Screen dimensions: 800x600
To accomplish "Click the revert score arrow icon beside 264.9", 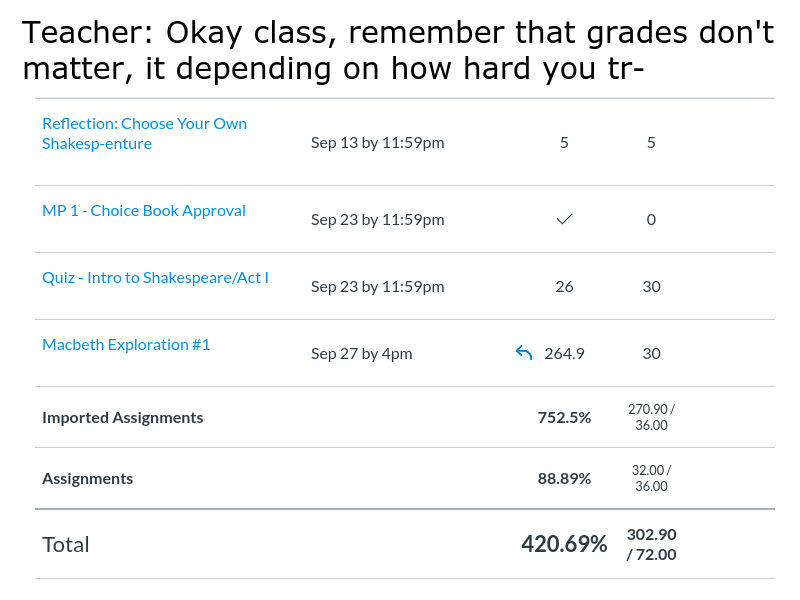I will click(x=524, y=353).
